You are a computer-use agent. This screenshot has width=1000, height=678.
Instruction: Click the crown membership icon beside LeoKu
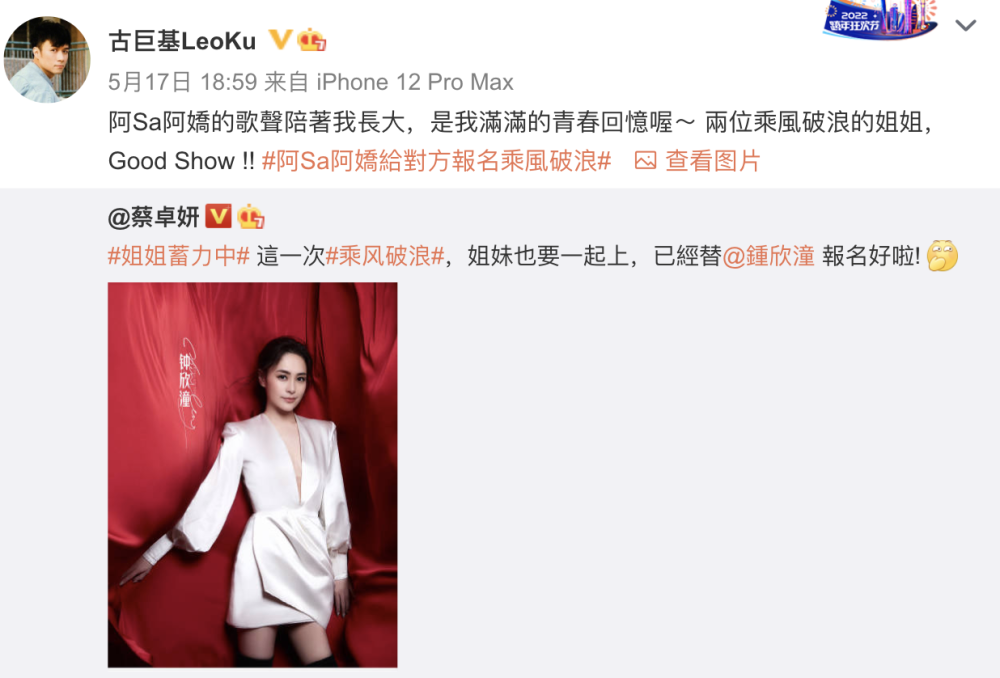pos(312,40)
